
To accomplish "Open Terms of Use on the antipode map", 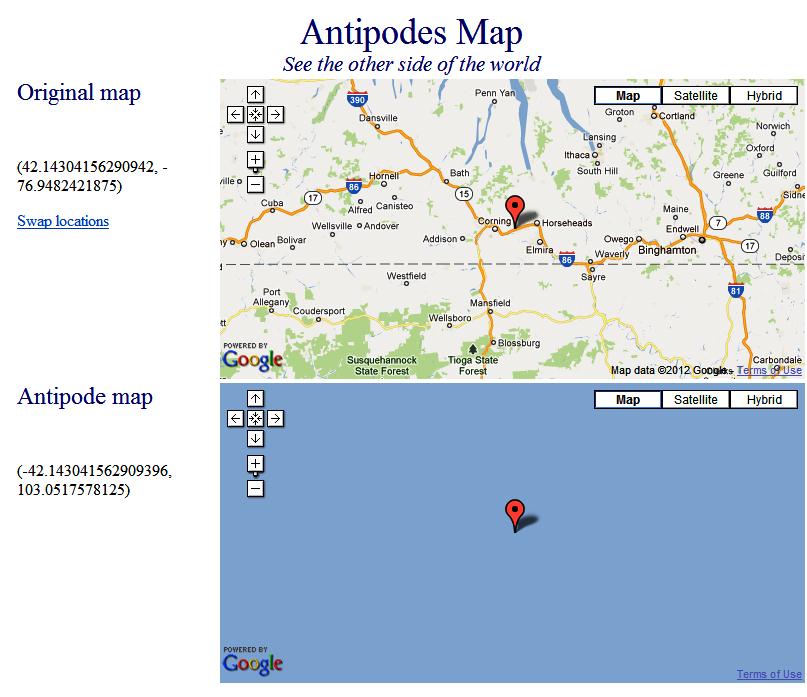I will click(769, 675).
